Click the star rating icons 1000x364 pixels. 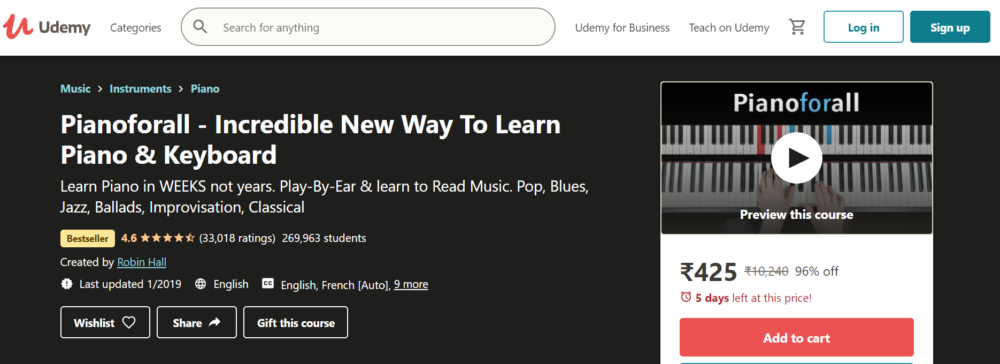167,238
